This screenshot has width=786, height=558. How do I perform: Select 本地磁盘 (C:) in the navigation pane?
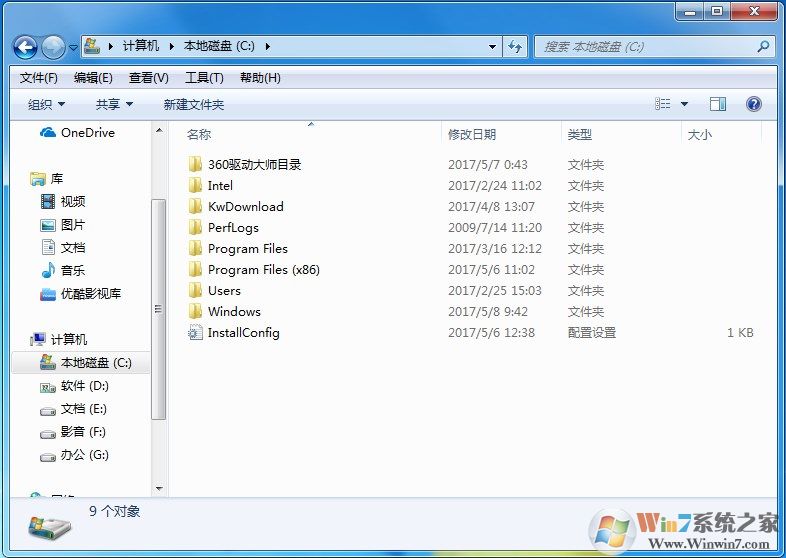click(x=81, y=362)
